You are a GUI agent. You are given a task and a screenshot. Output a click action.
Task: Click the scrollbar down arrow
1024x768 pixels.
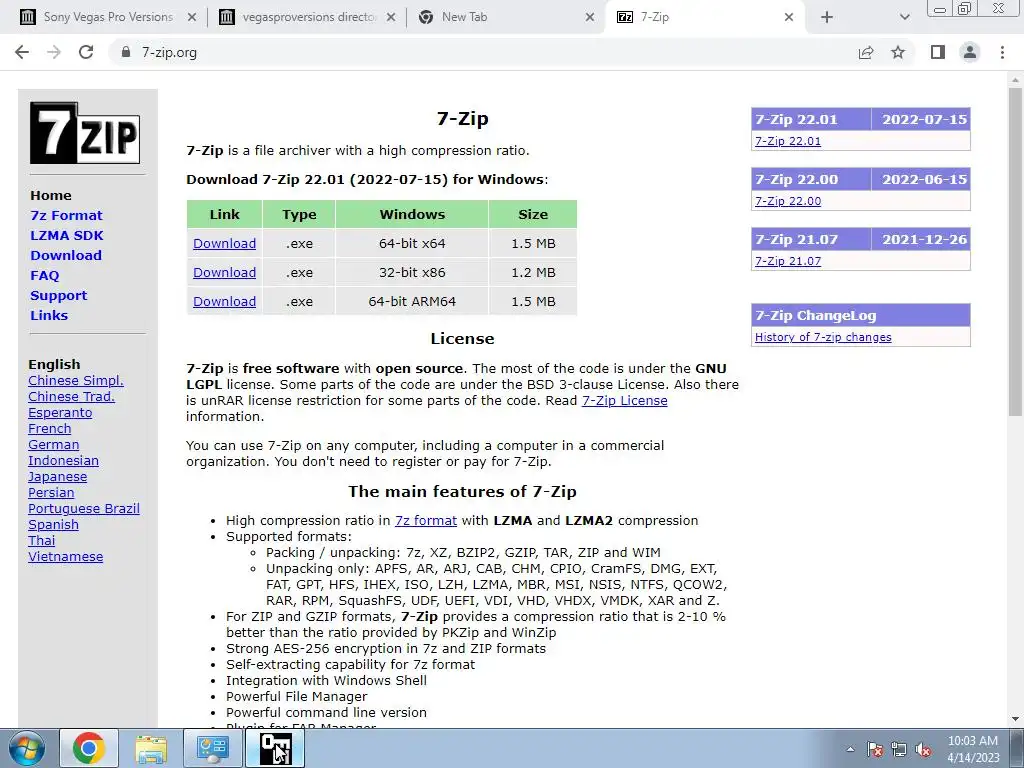pyautogui.click(x=1015, y=719)
